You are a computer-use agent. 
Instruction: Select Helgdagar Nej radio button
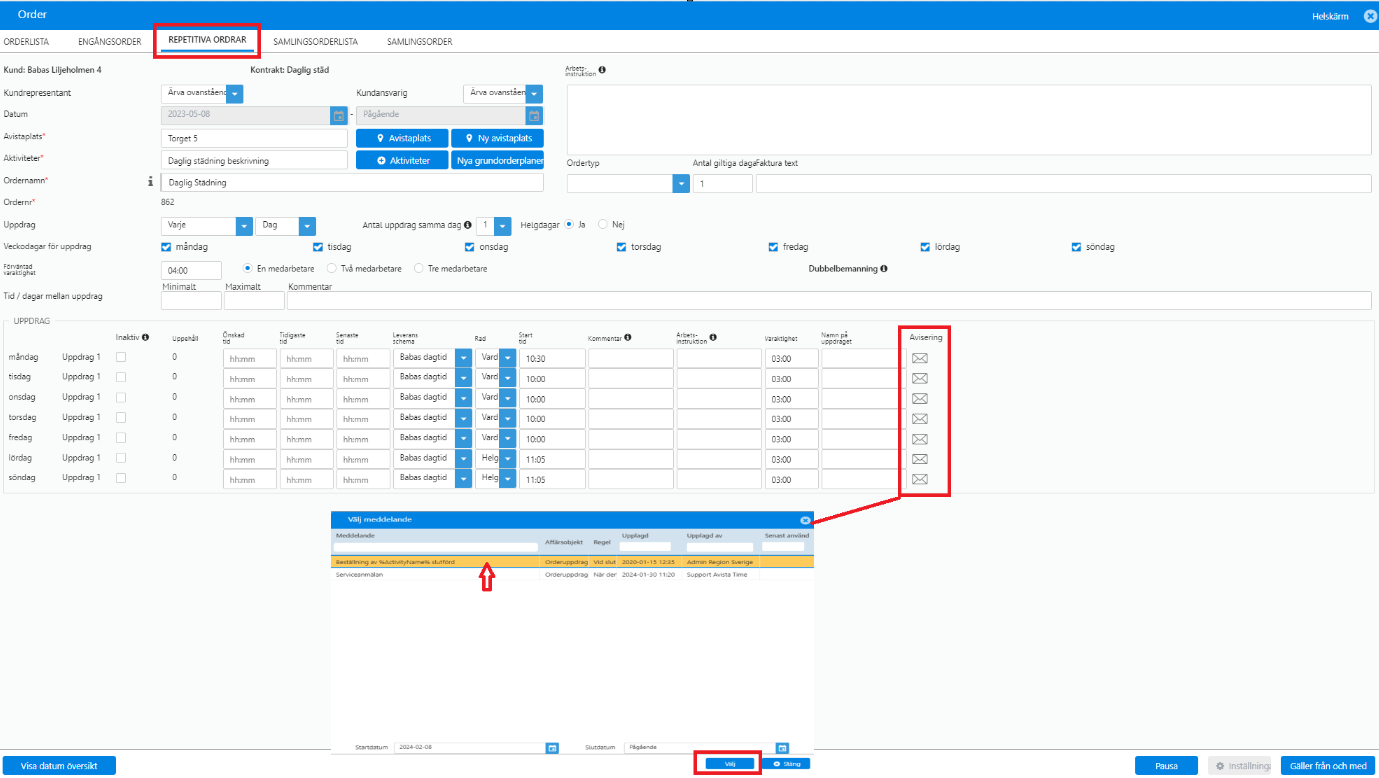603,224
